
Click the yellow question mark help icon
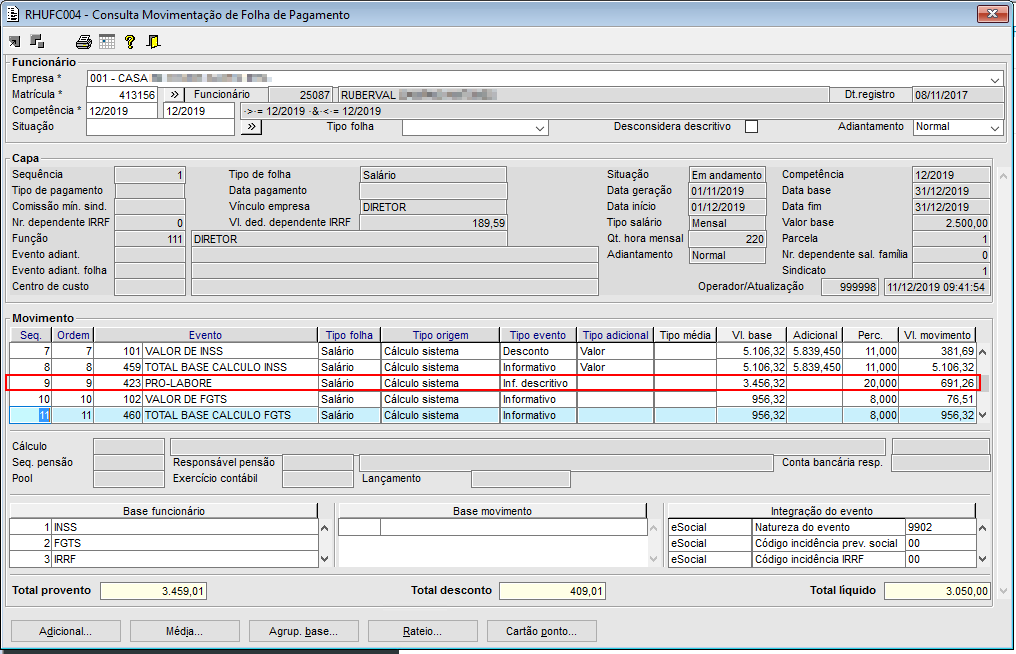(130, 42)
